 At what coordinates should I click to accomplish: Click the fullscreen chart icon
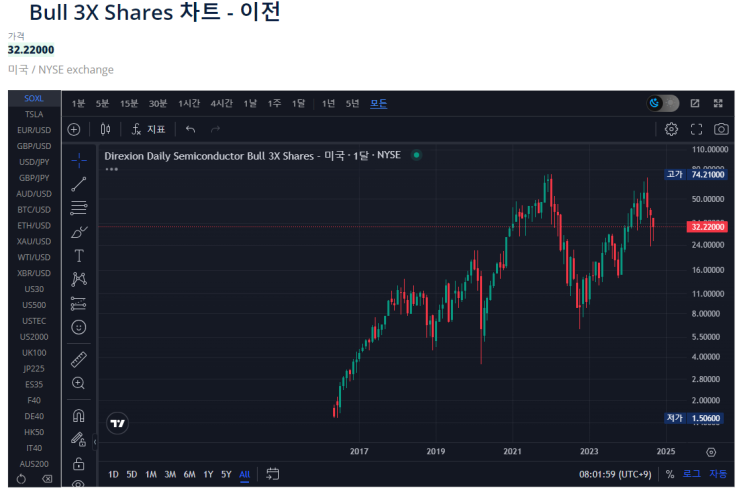click(696, 129)
